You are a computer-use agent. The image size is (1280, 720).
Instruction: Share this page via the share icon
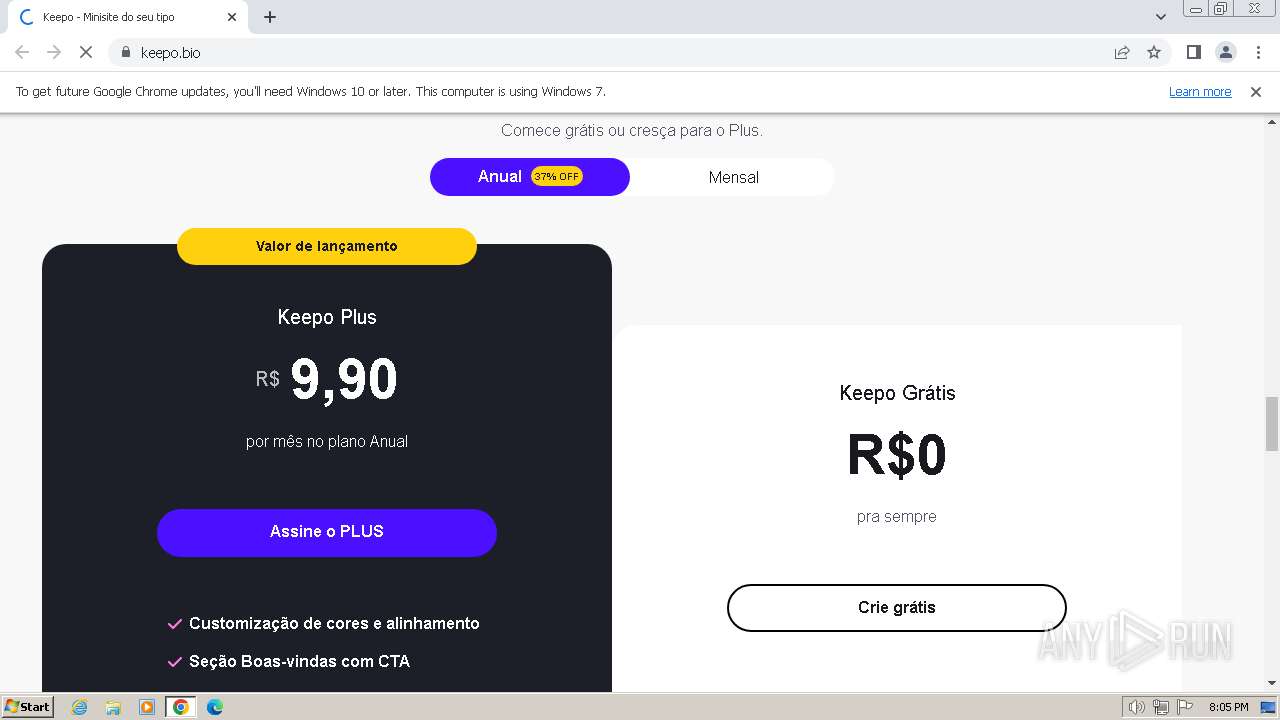point(1122,52)
